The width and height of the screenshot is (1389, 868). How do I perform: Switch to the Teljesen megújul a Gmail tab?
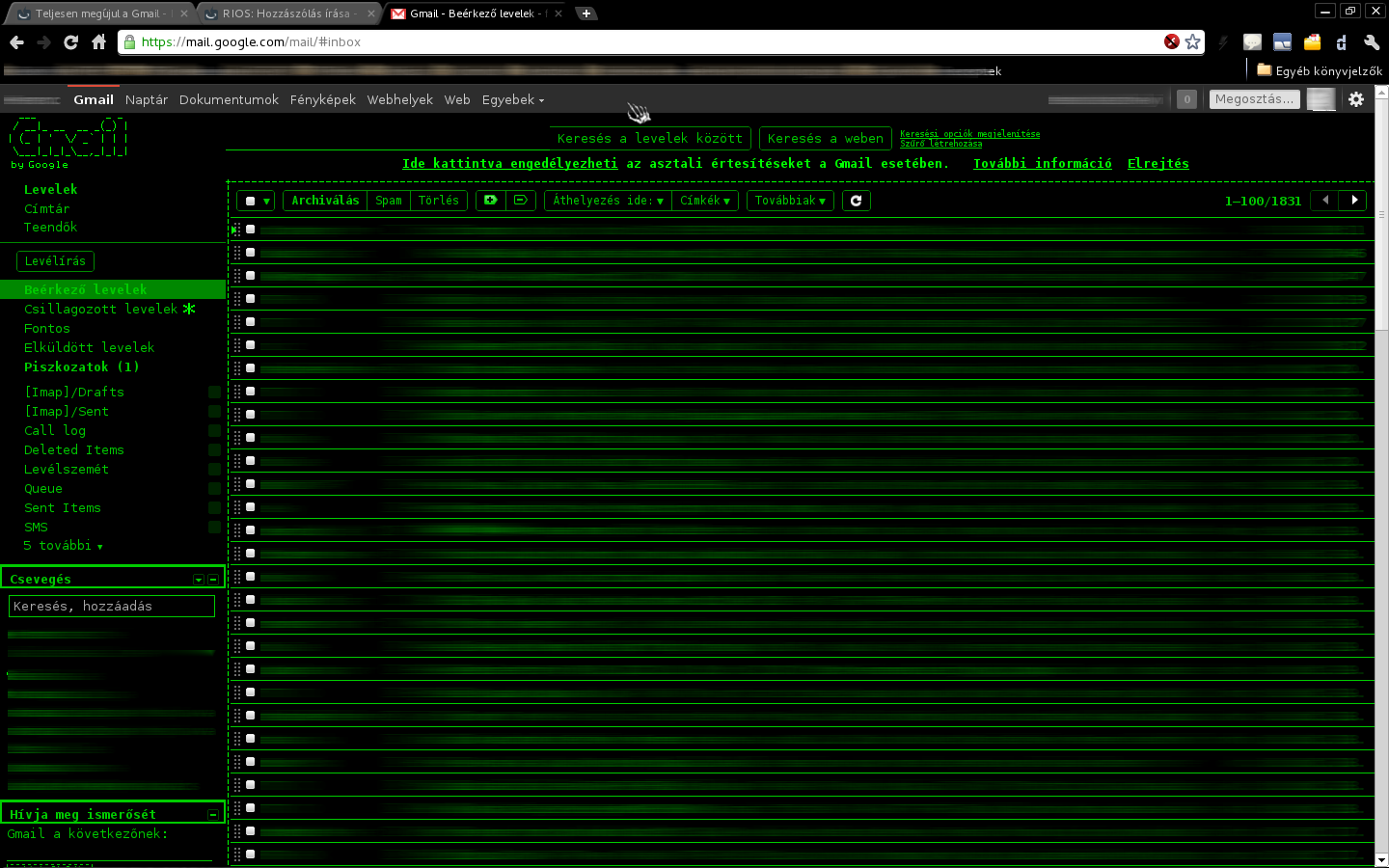click(x=100, y=14)
